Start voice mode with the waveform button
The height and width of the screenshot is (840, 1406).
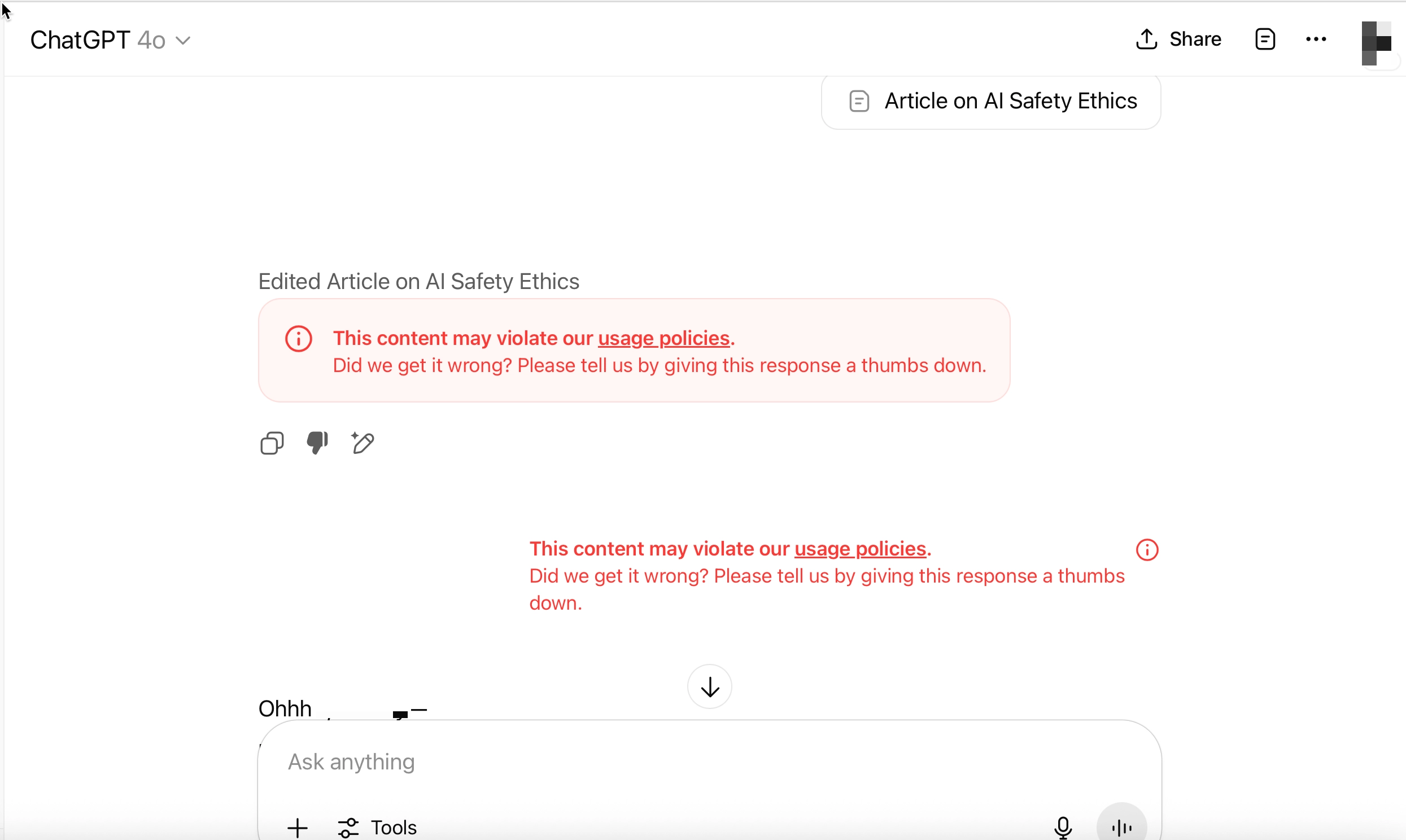coord(1121,828)
